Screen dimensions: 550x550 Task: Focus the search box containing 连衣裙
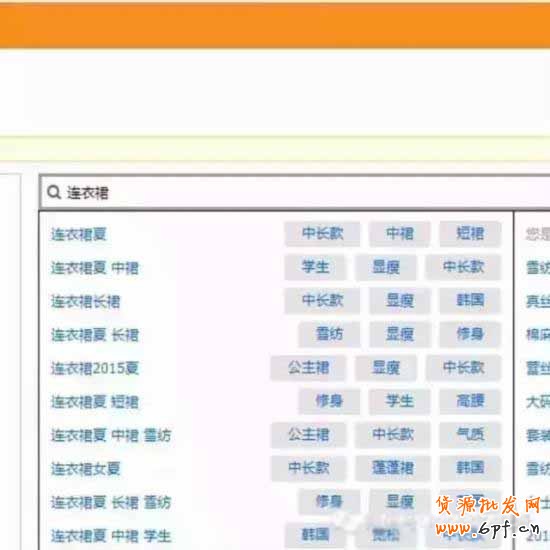coord(295,193)
